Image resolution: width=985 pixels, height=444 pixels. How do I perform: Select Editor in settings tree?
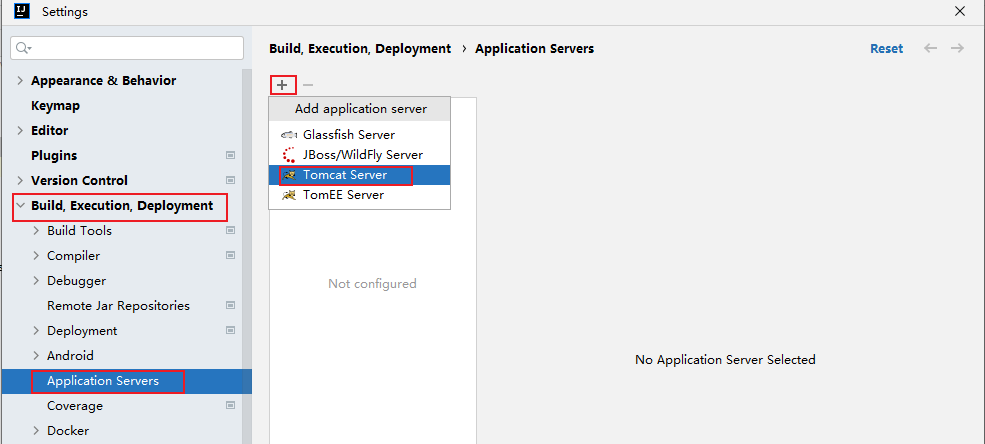pyautogui.click(x=50, y=131)
